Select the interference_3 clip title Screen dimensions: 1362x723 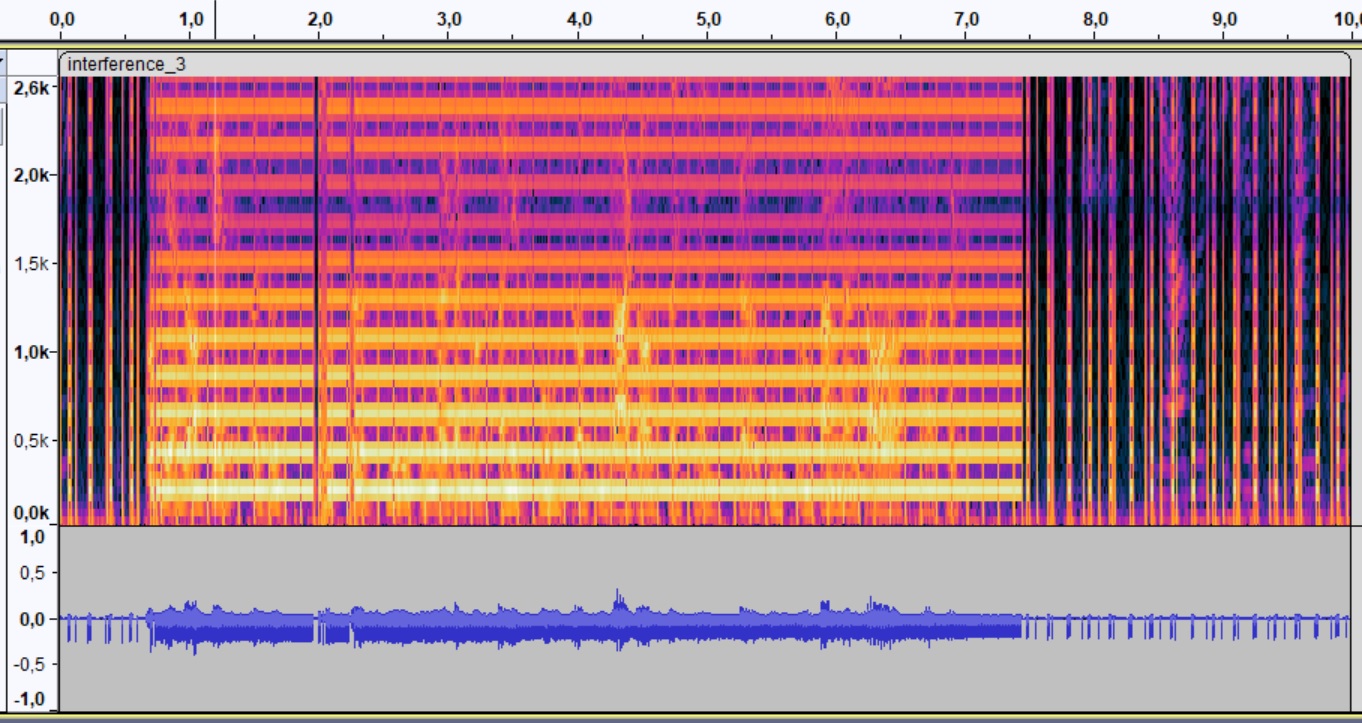click(127, 65)
